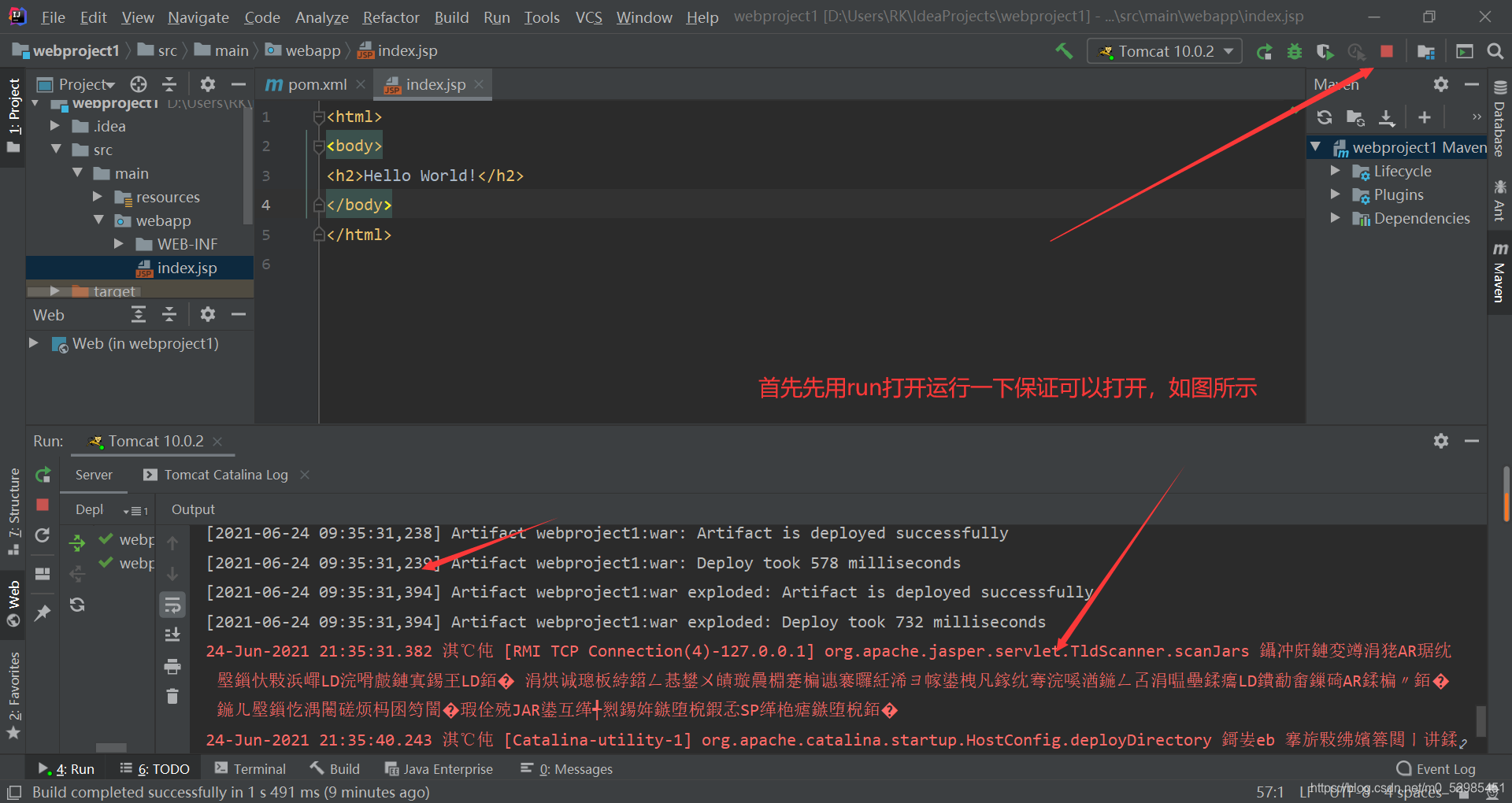Viewport: 1512px width, 803px height.
Task: Click Expand All icon in Web panel
Action: (x=139, y=315)
